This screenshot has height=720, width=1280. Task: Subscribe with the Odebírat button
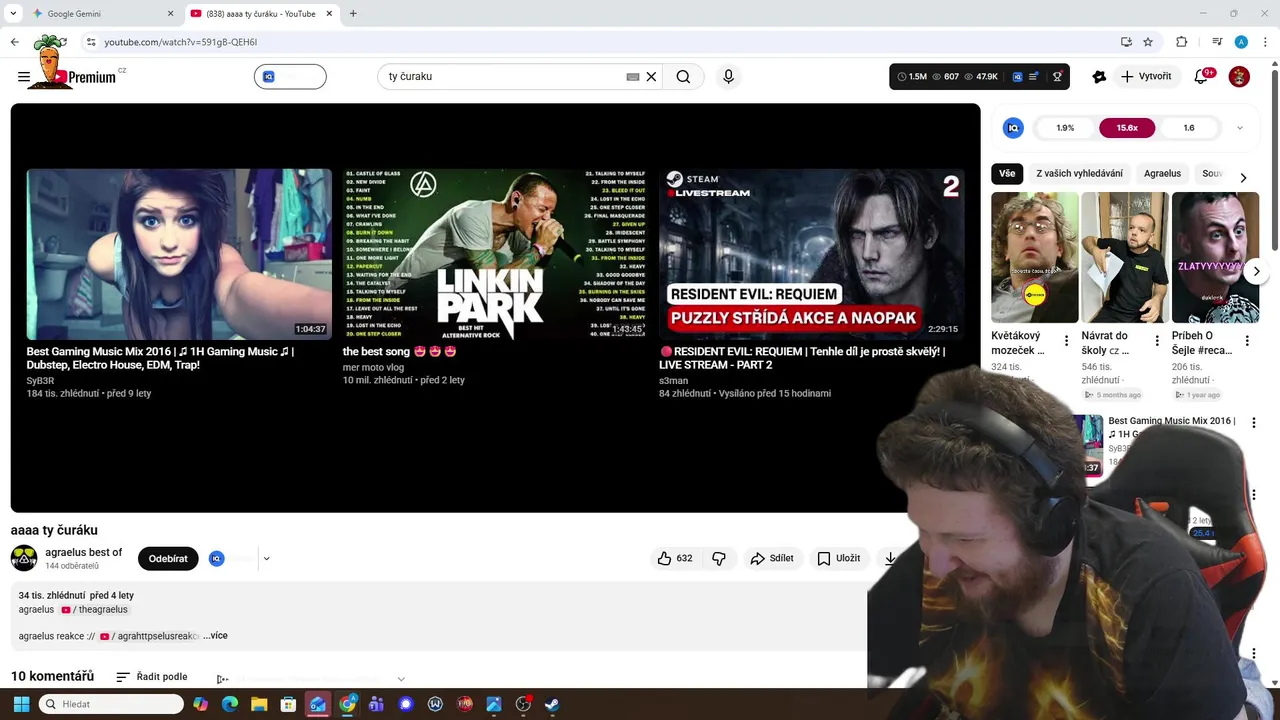pos(168,558)
